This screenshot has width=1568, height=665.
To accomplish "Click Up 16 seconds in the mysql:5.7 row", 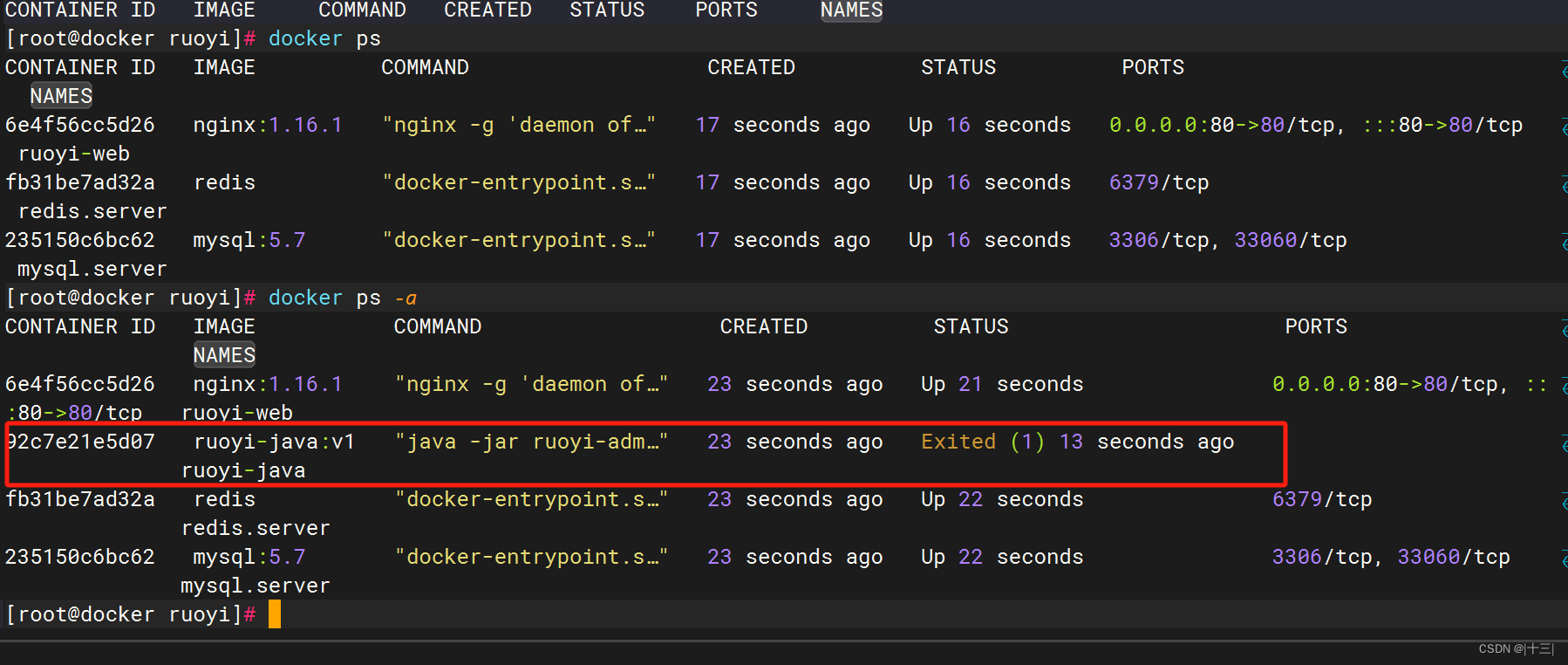I will pos(990,240).
